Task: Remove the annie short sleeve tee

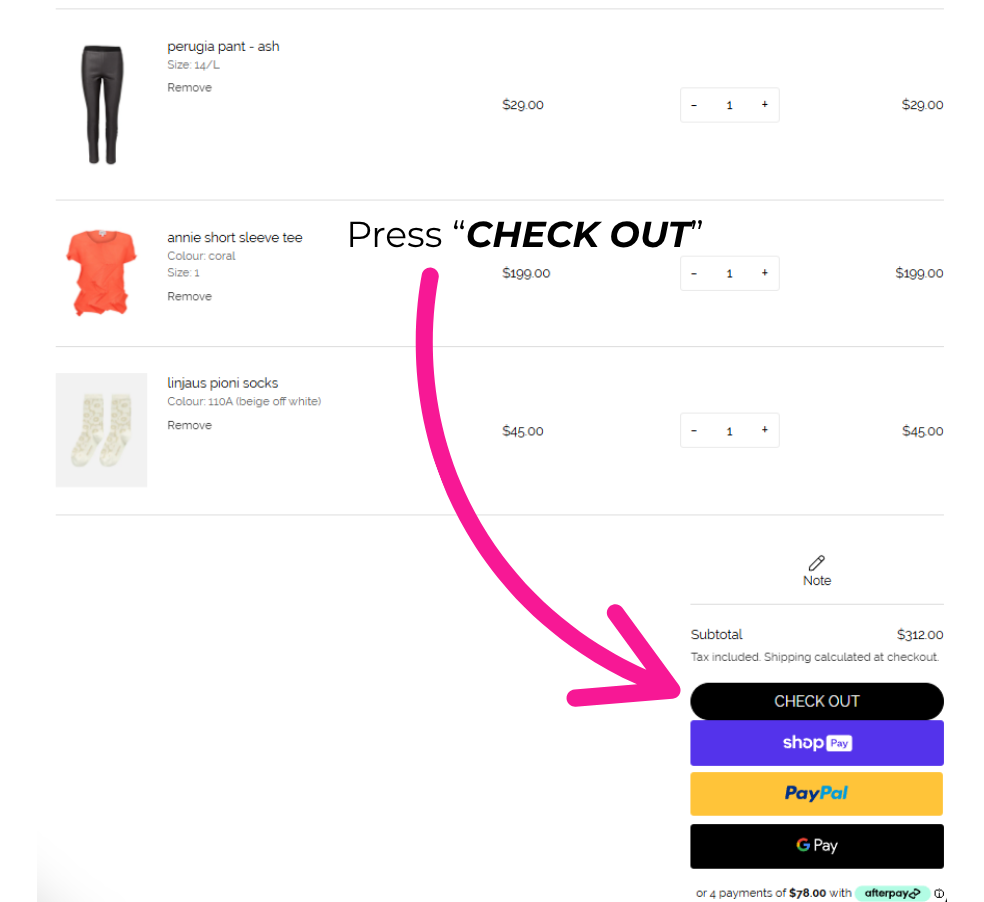Action: click(x=189, y=297)
